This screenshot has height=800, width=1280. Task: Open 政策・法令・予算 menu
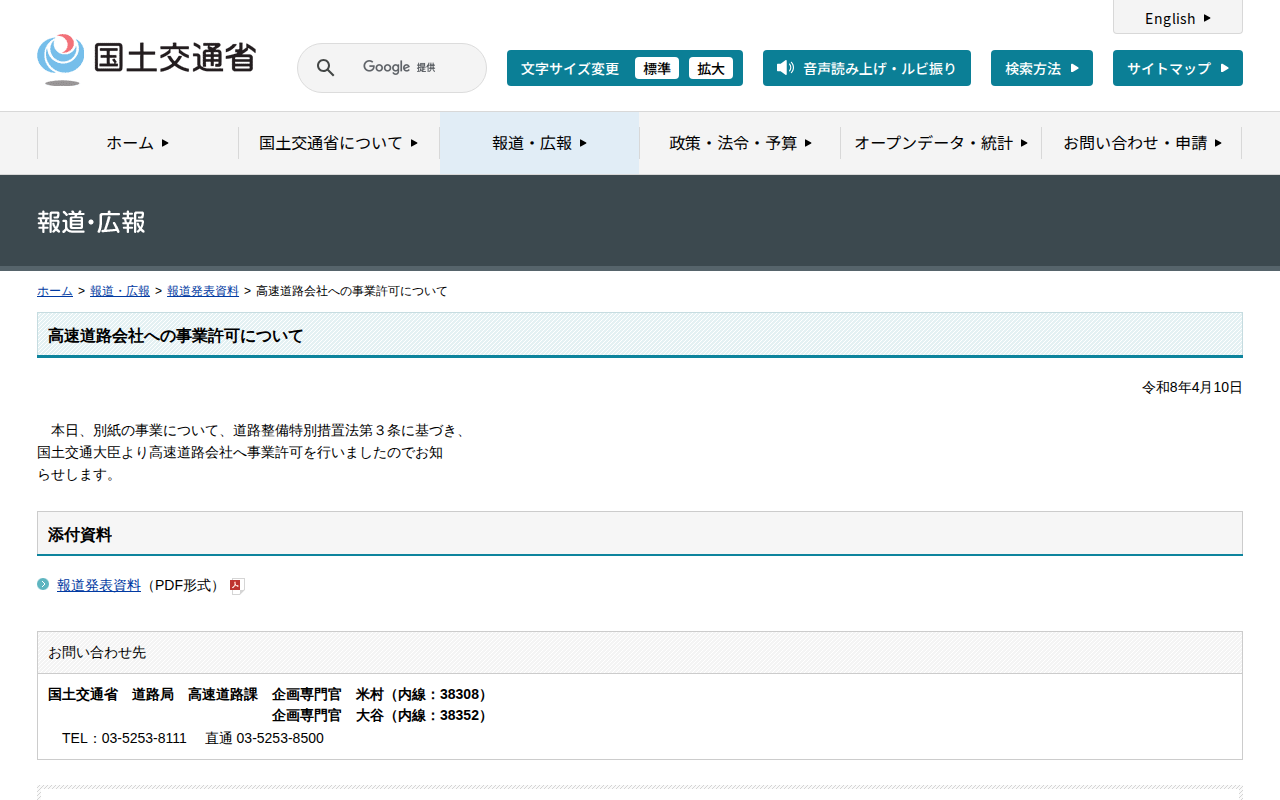pyautogui.click(x=740, y=143)
